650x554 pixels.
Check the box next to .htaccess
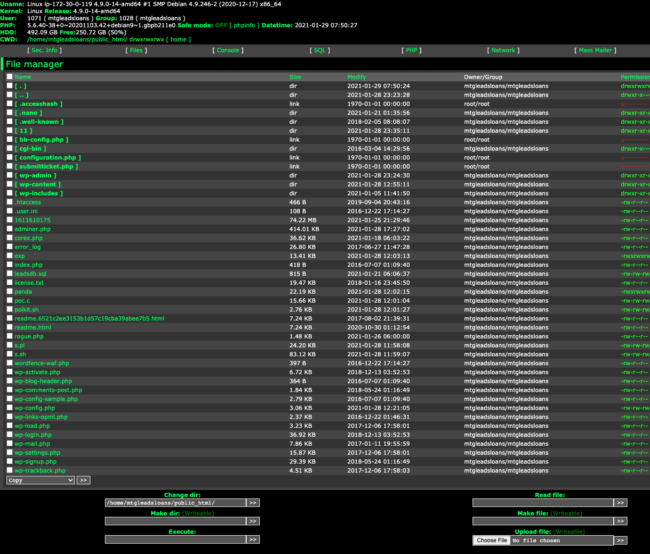coord(10,202)
